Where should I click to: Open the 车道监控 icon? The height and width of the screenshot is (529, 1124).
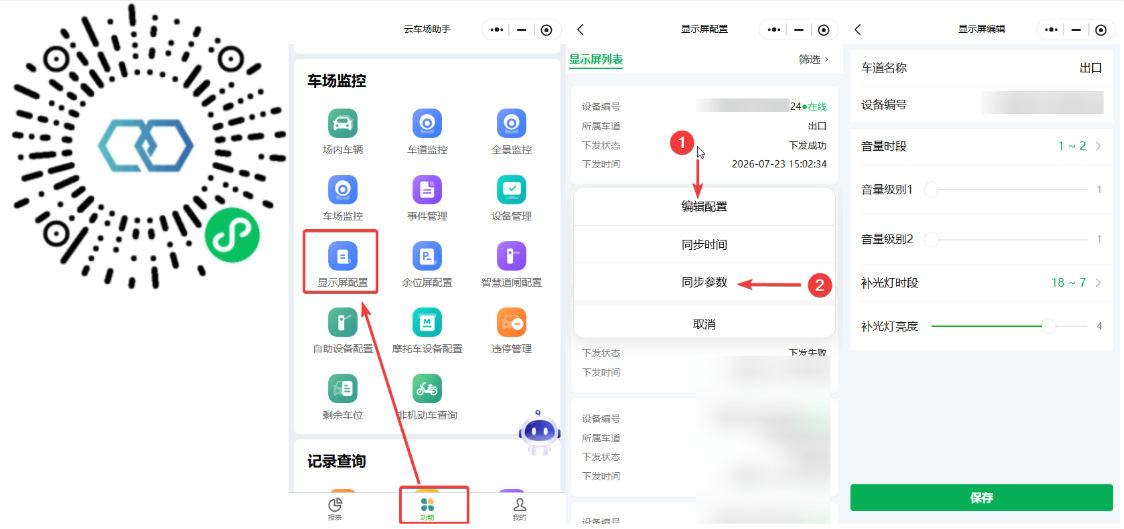click(x=427, y=123)
